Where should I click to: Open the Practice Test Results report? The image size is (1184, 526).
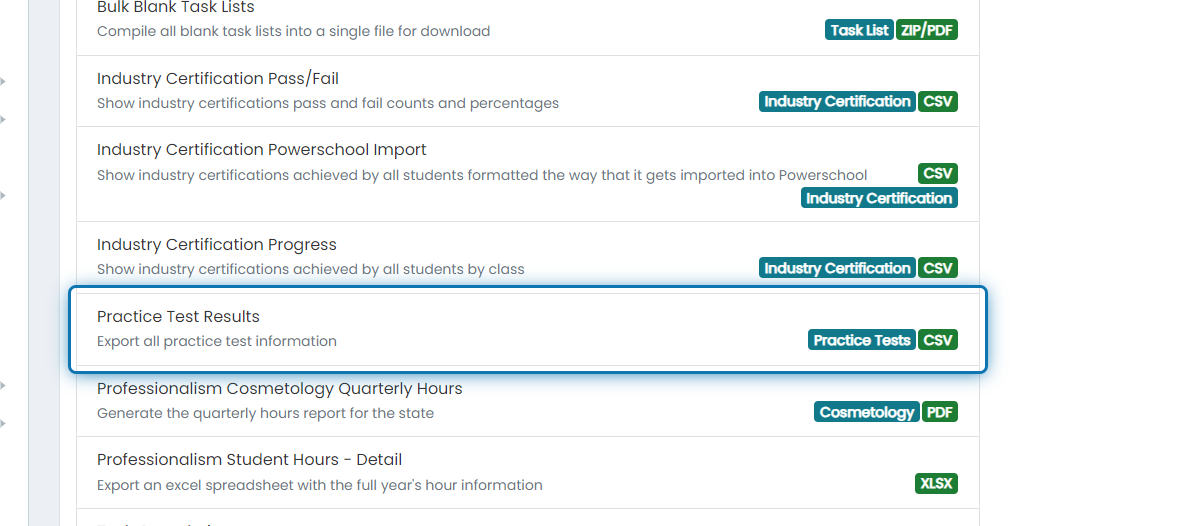(527, 329)
